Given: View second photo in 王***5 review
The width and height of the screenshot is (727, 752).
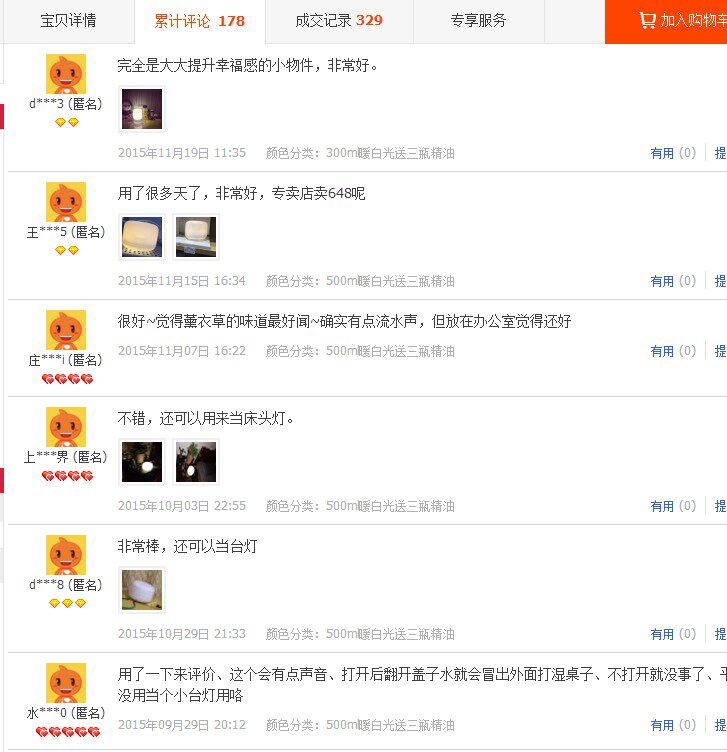Looking at the screenshot, I should (x=196, y=237).
